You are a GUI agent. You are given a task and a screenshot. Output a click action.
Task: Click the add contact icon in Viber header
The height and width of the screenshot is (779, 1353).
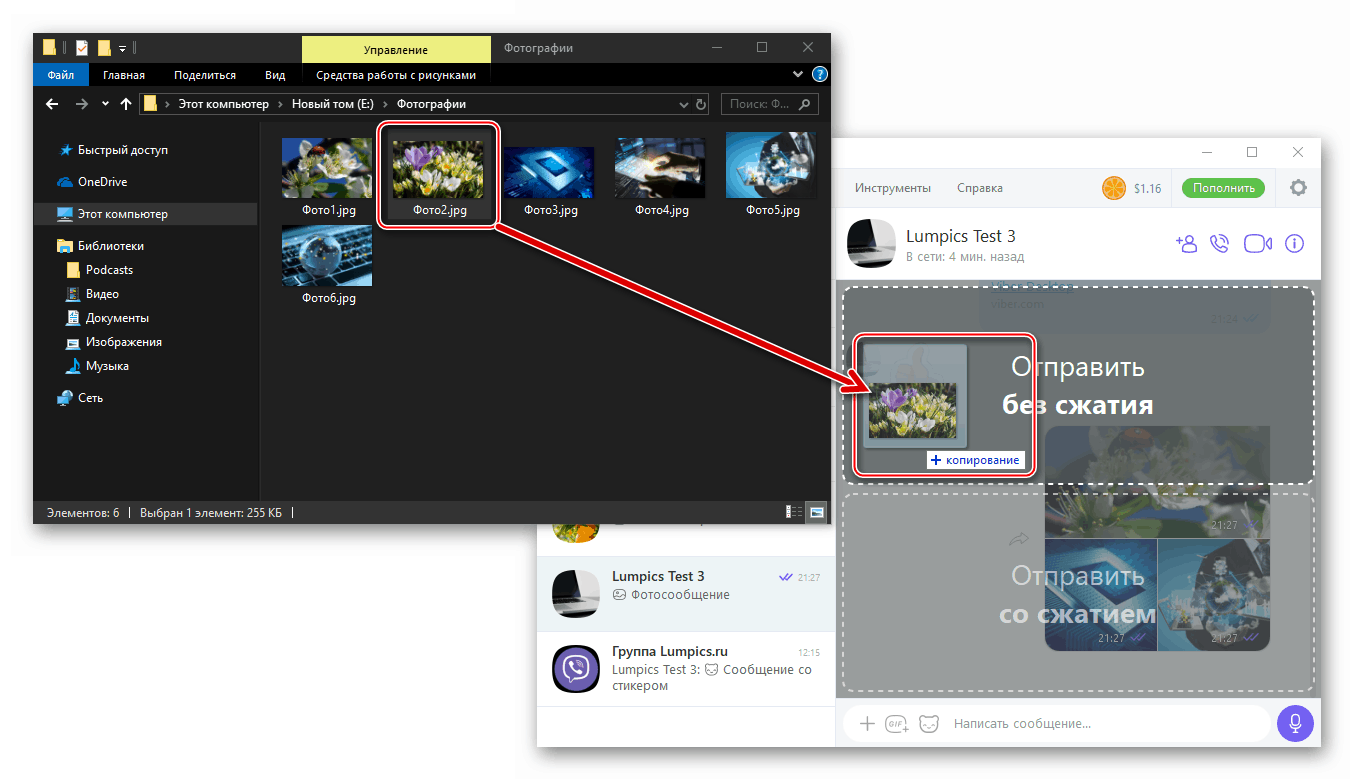tap(1186, 243)
